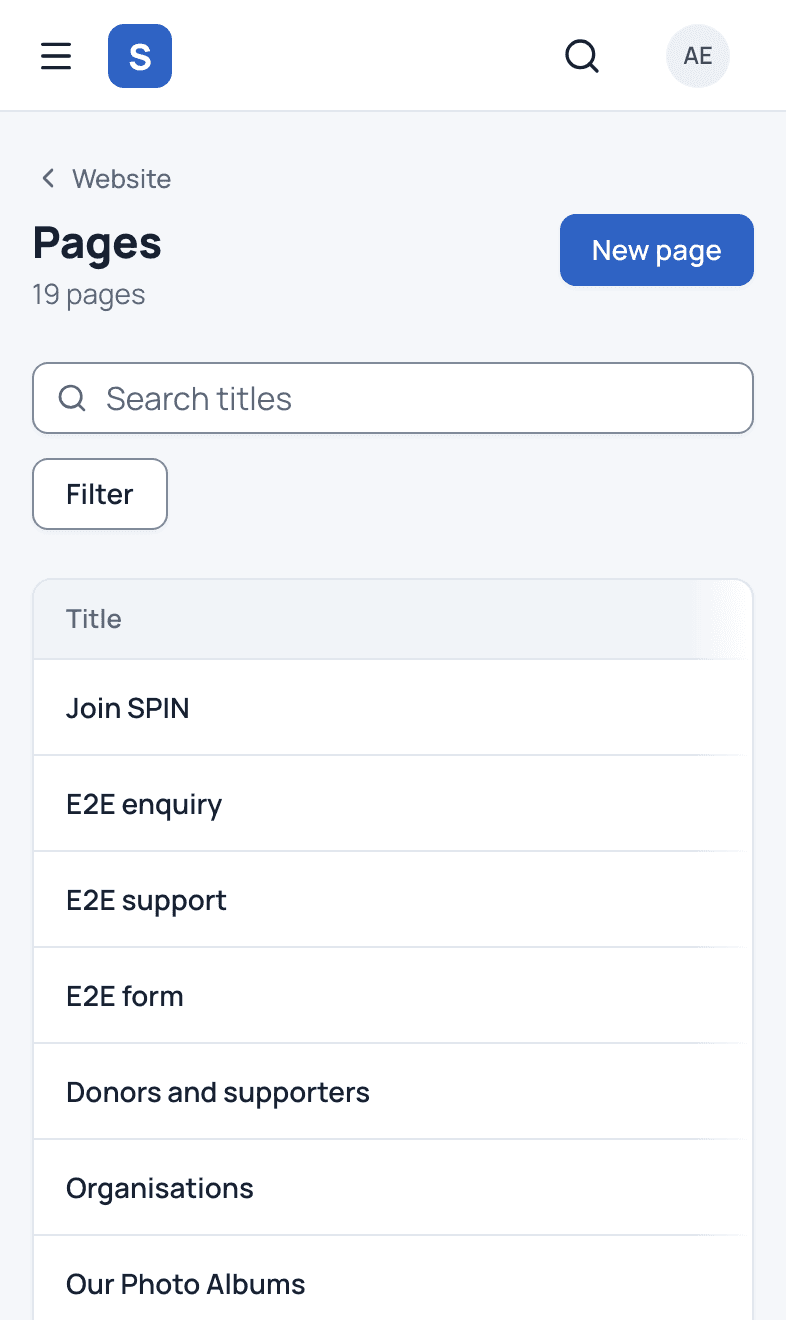This screenshot has height=1320, width=786.
Task: Open the Filter options
Action: [100, 494]
